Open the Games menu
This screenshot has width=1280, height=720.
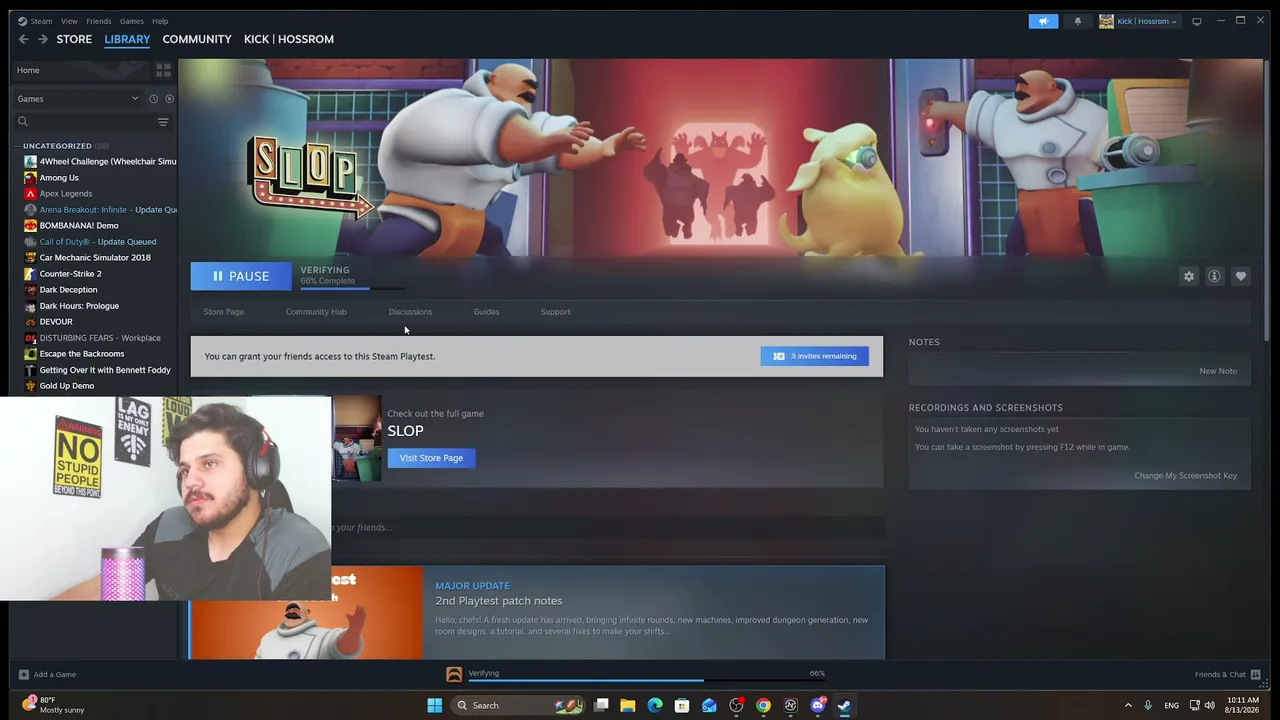pos(131,21)
